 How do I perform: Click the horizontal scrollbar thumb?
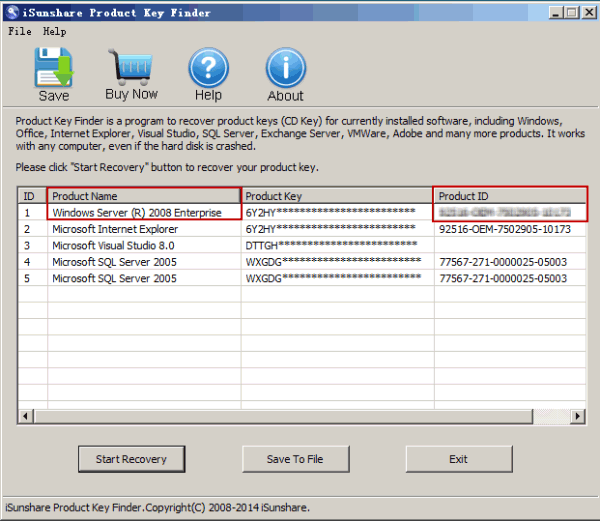283,416
